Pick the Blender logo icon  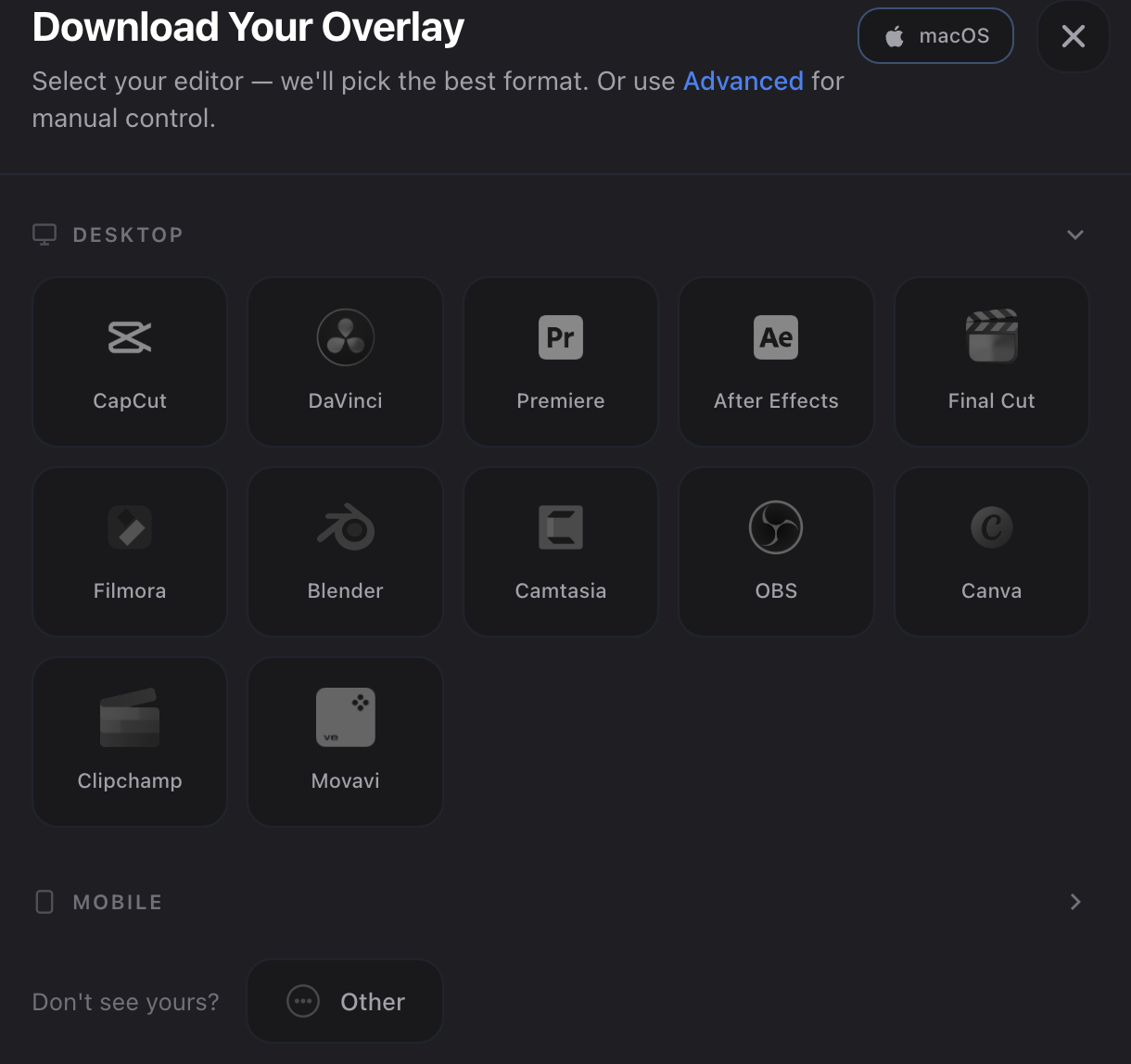[x=345, y=527]
